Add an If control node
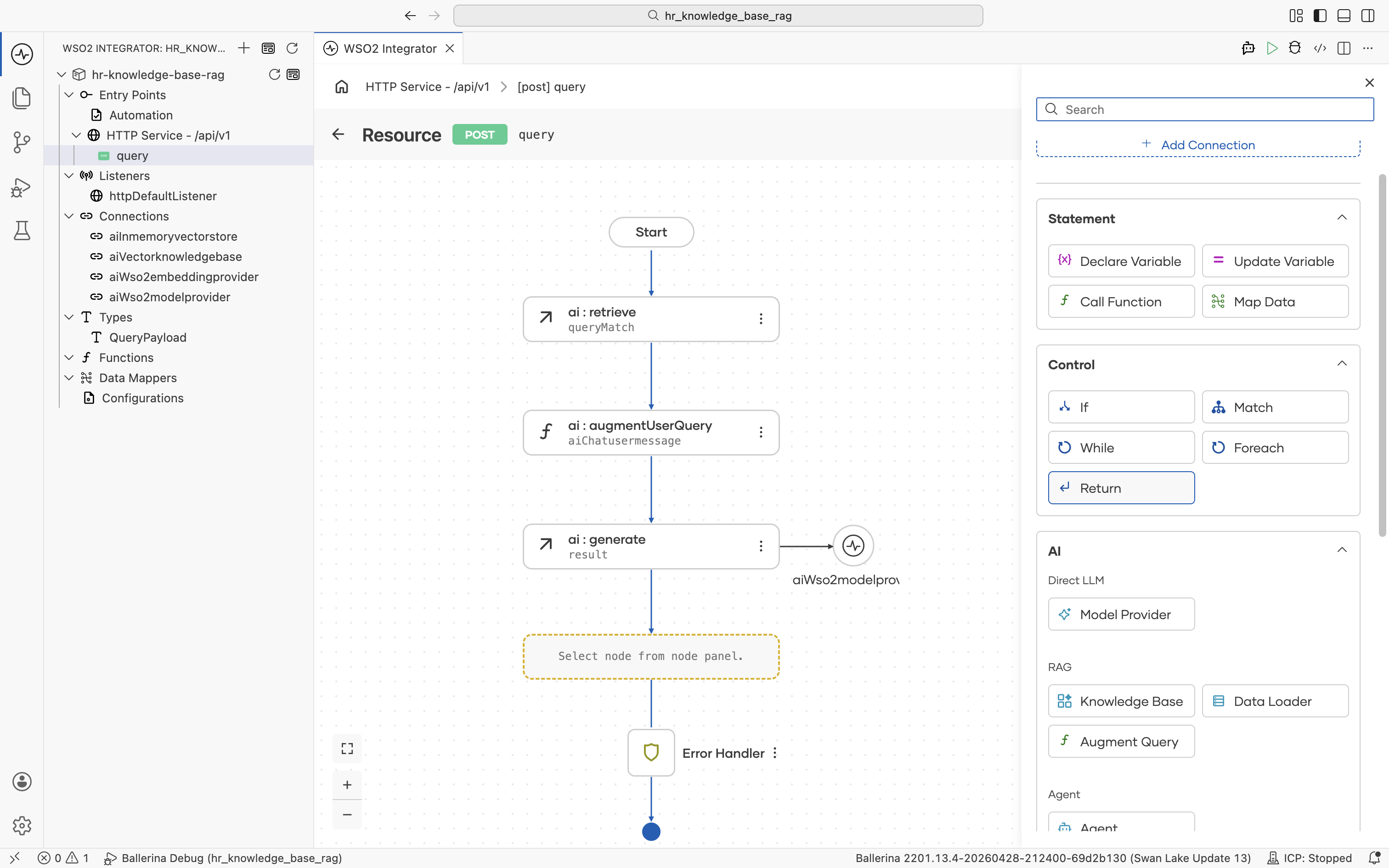This screenshot has width=1389, height=868. [1121, 407]
